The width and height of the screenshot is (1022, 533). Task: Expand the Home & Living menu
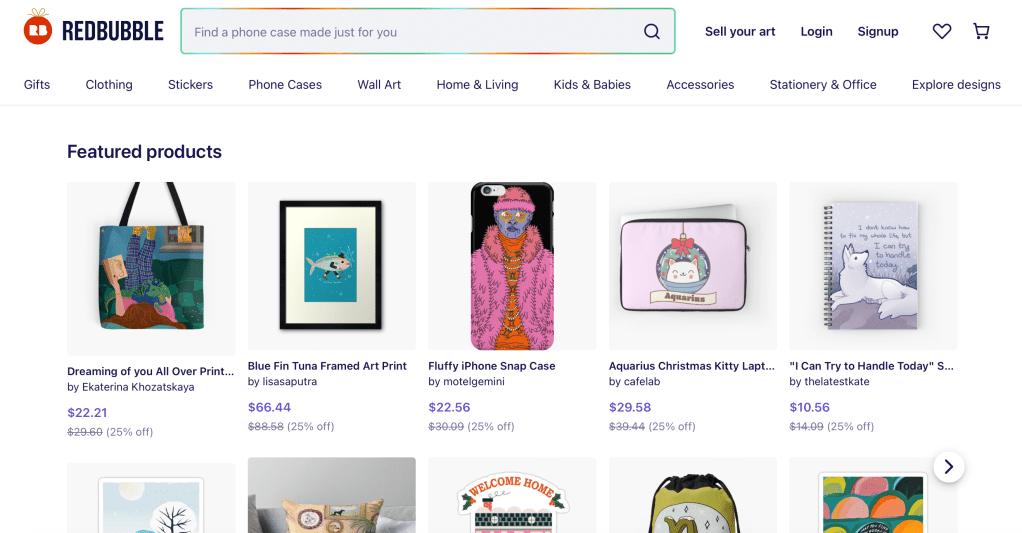[477, 85]
